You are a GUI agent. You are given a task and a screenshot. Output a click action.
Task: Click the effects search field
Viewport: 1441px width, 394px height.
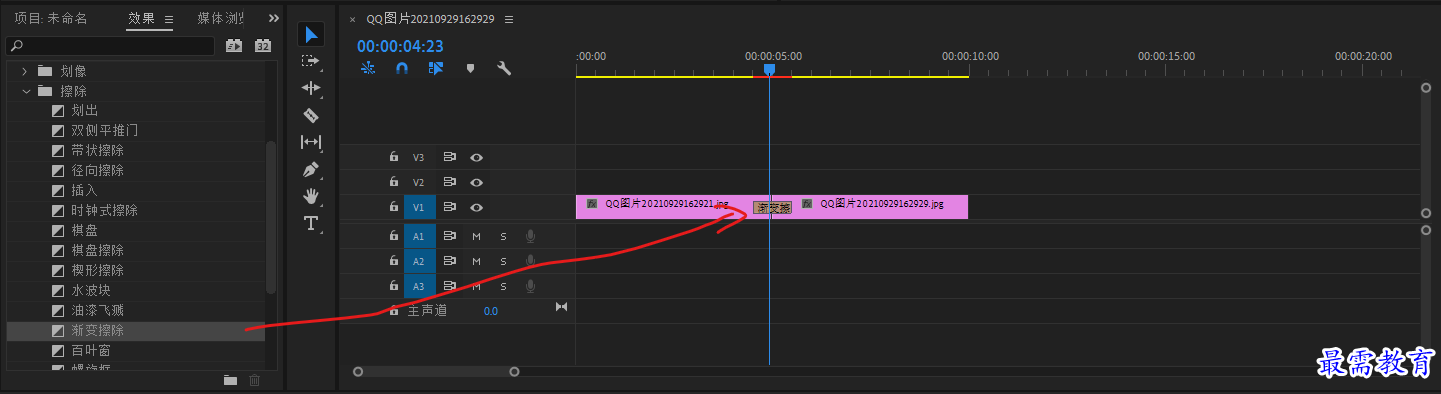(110, 46)
